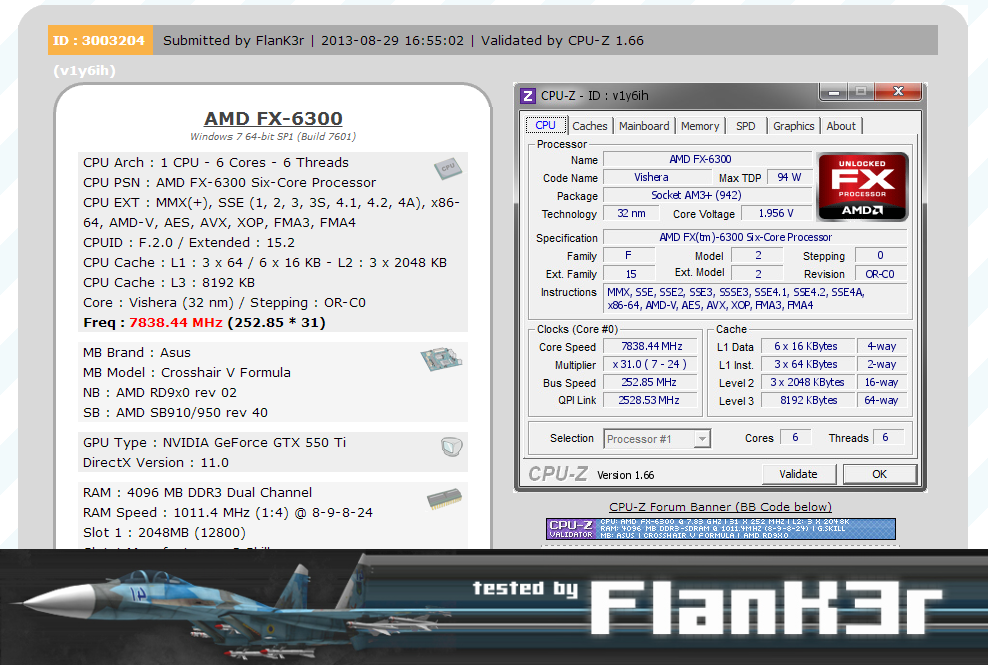This screenshot has height=665, width=988.
Task: Click the Ext. Family value 15
Action: point(630,274)
